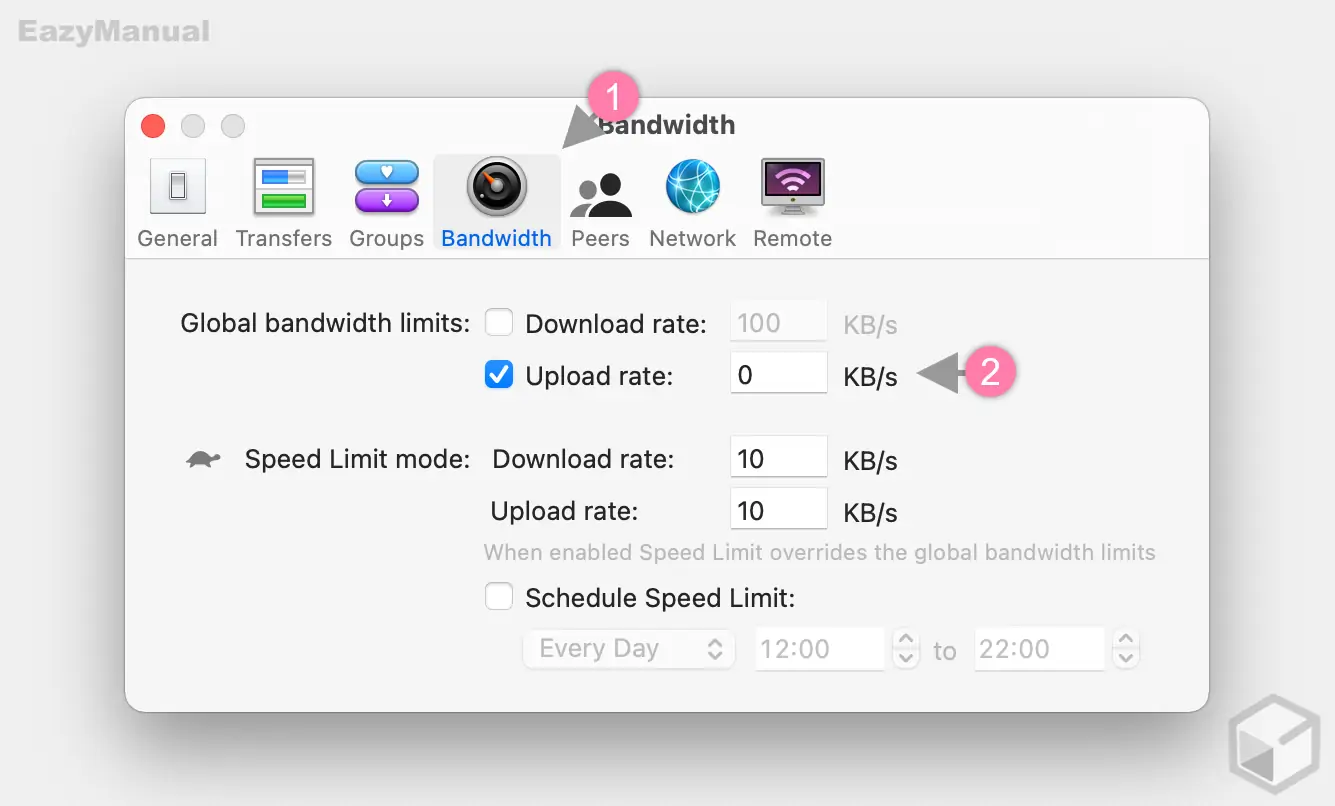
Task: Enable the global Download rate checkbox
Action: click(499, 323)
